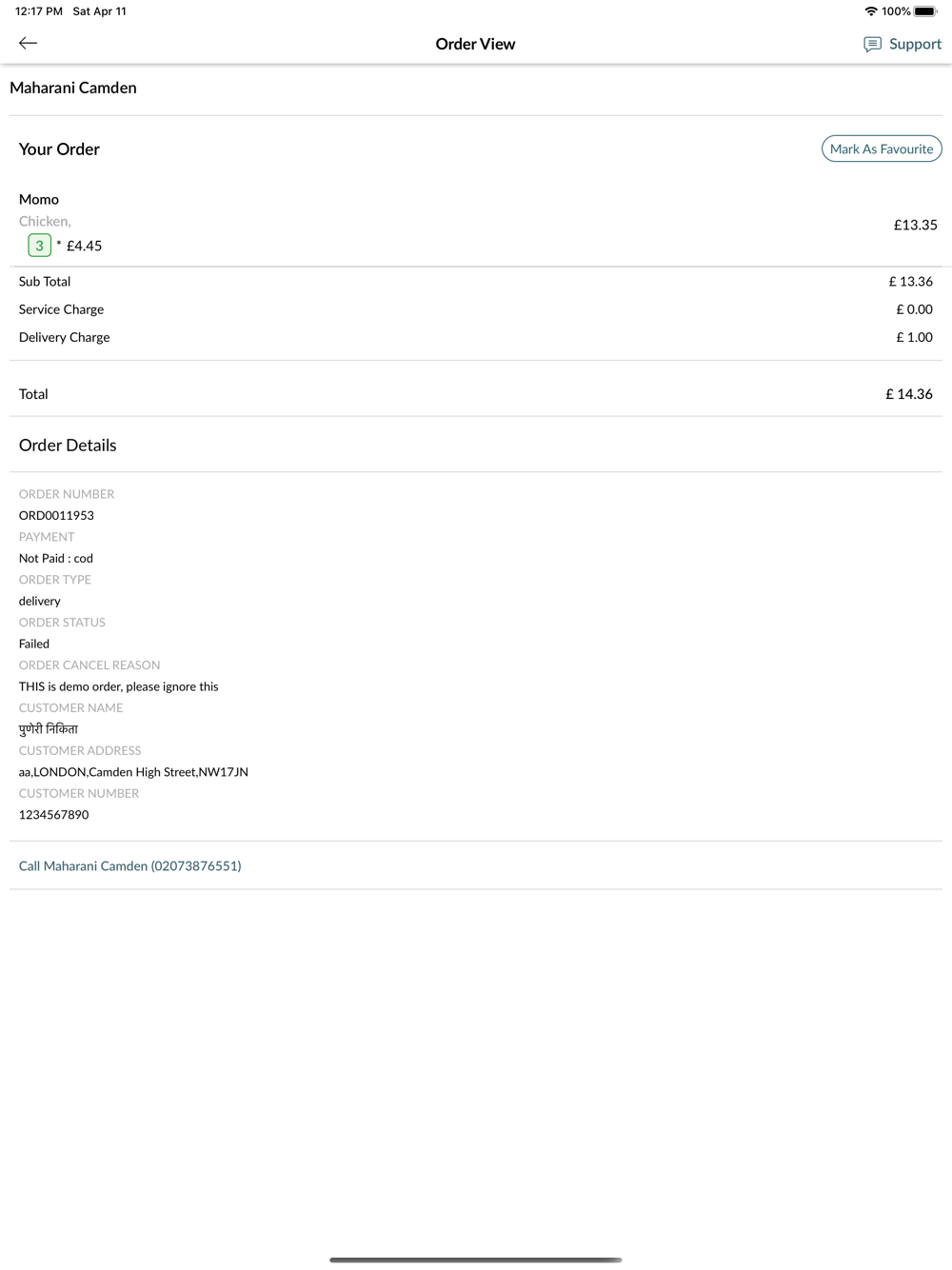
Task: Click the Wi-Fi status icon
Action: [x=870, y=11]
